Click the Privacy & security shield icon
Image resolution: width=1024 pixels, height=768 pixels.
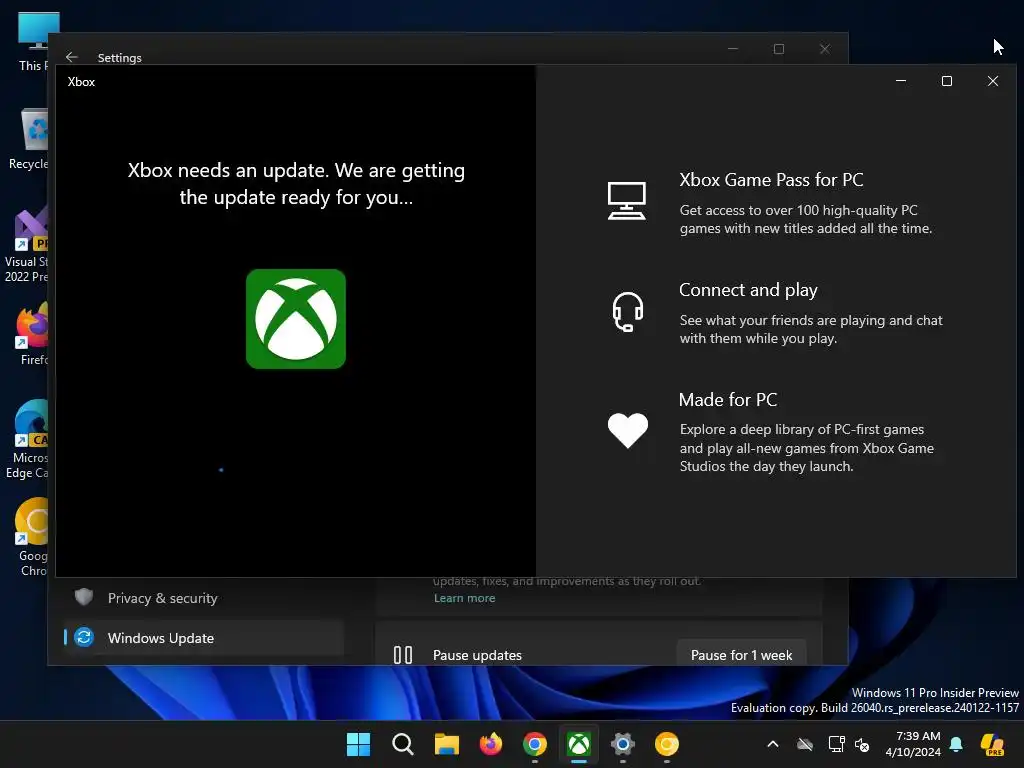(84, 597)
